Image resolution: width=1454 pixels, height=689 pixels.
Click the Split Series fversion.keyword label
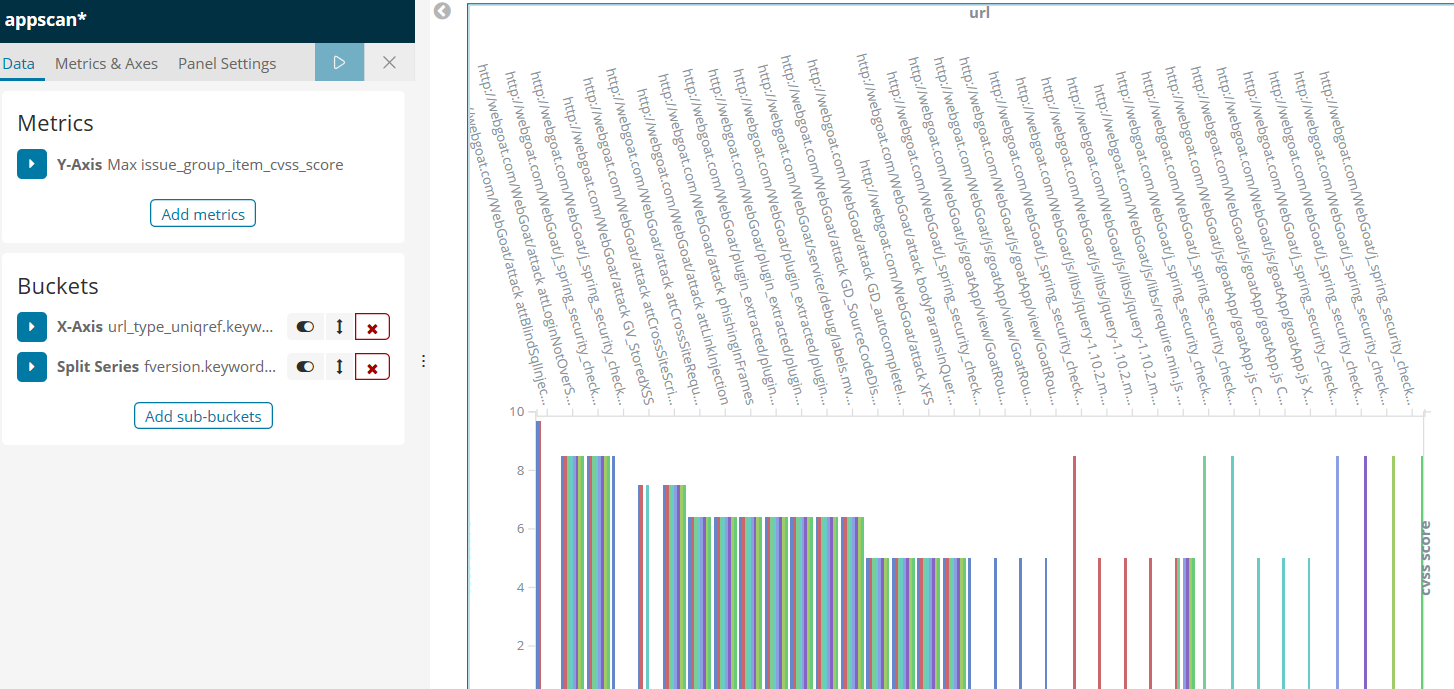(167, 367)
